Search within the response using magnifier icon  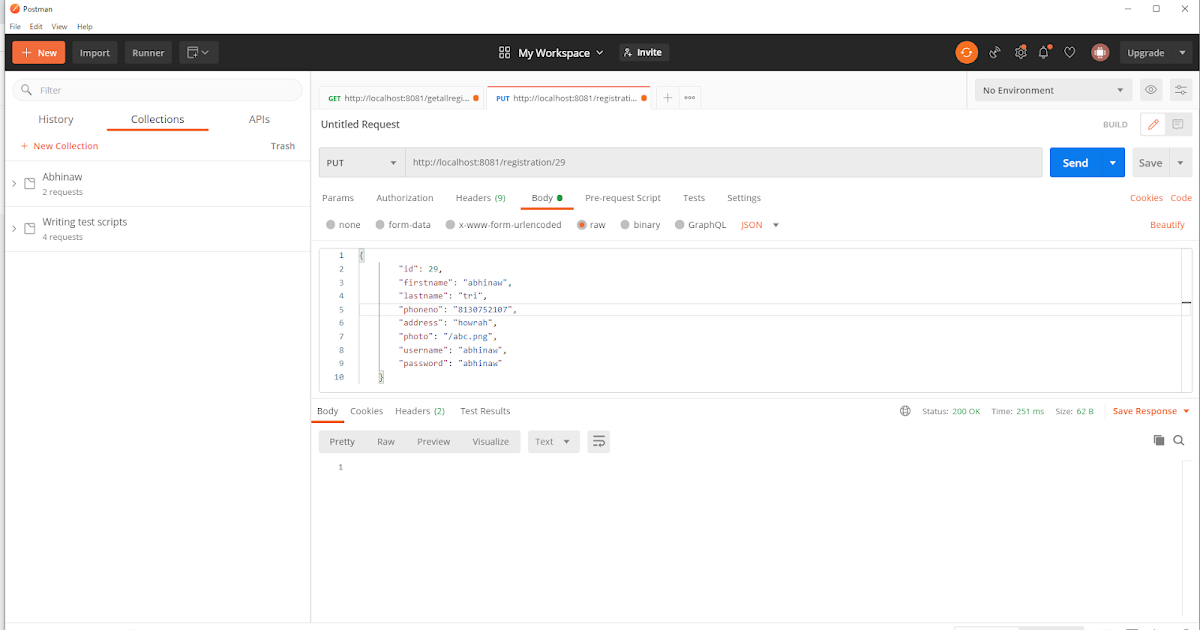[x=1180, y=440]
